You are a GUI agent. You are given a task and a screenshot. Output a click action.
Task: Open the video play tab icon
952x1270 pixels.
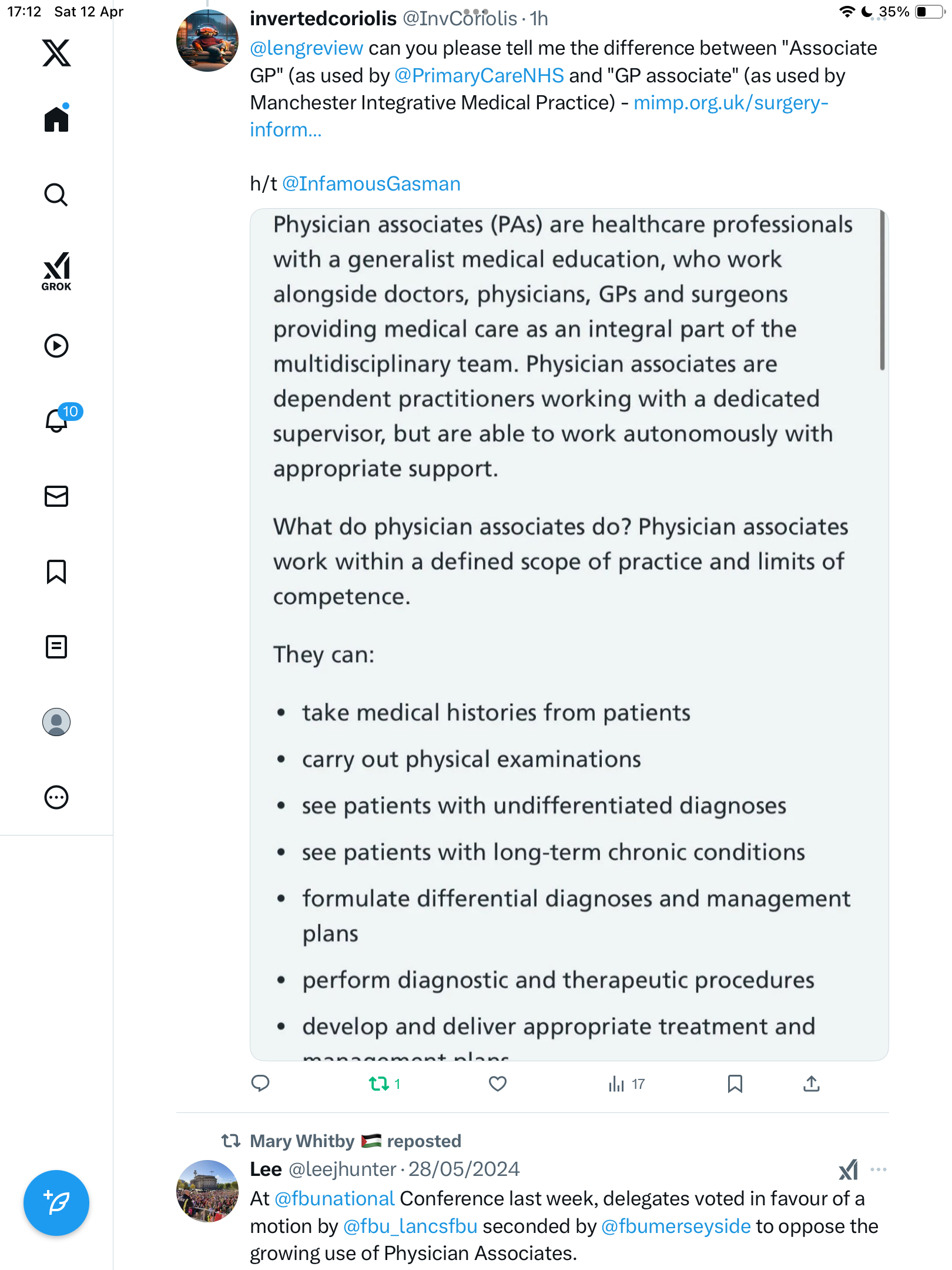click(x=56, y=346)
